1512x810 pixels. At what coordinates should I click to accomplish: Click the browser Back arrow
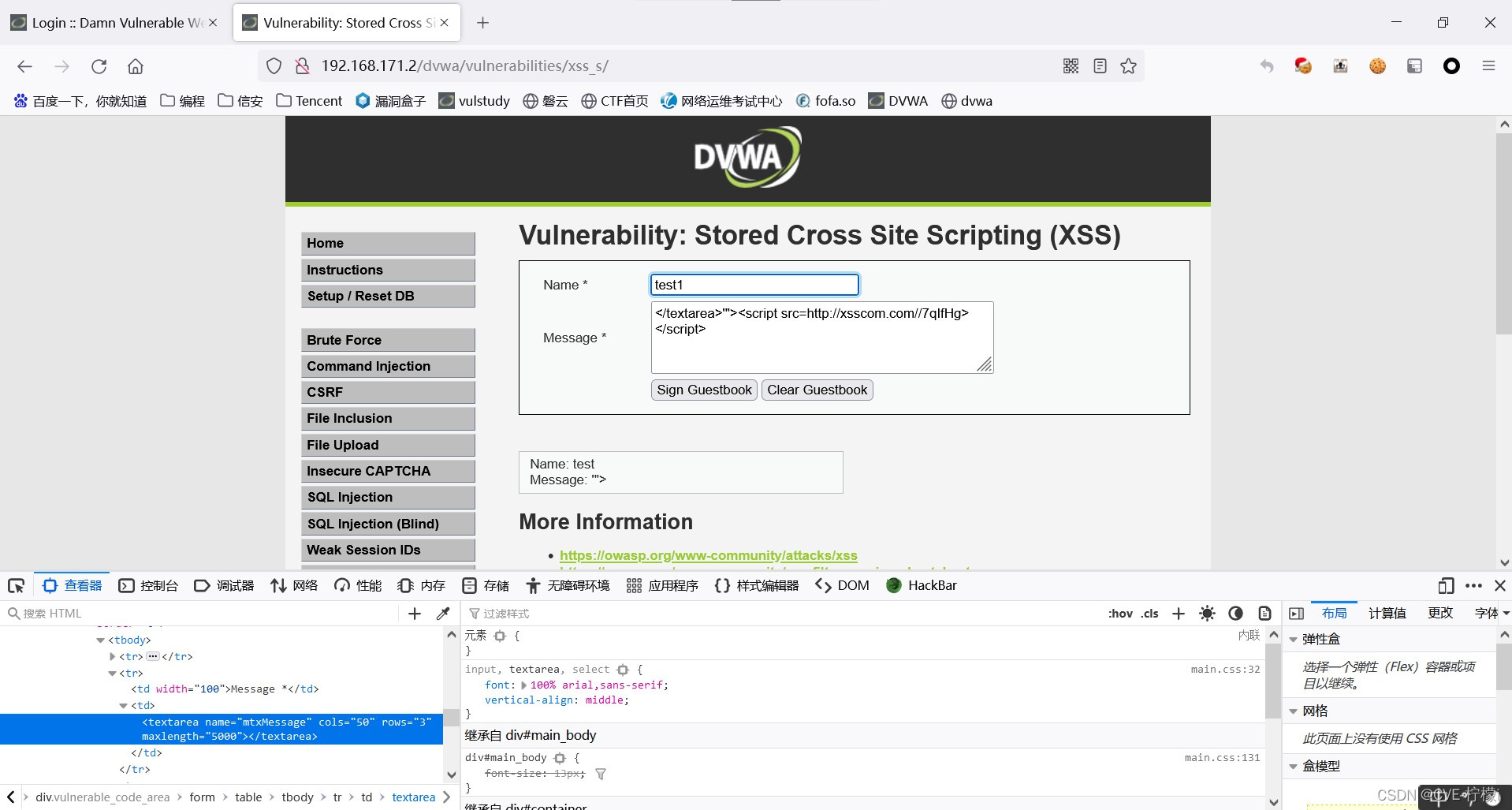[24, 66]
